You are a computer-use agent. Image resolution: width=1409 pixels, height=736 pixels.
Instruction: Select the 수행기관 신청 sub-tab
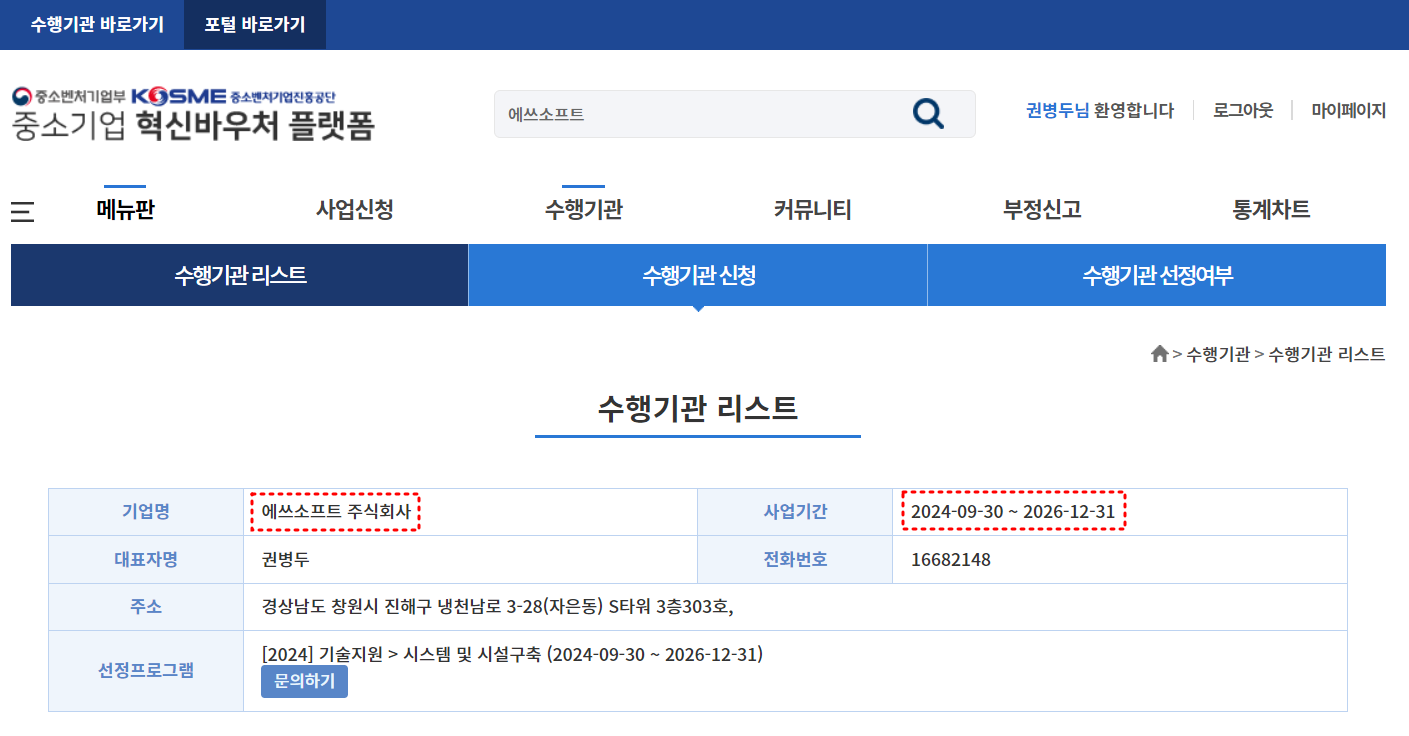[x=698, y=275]
